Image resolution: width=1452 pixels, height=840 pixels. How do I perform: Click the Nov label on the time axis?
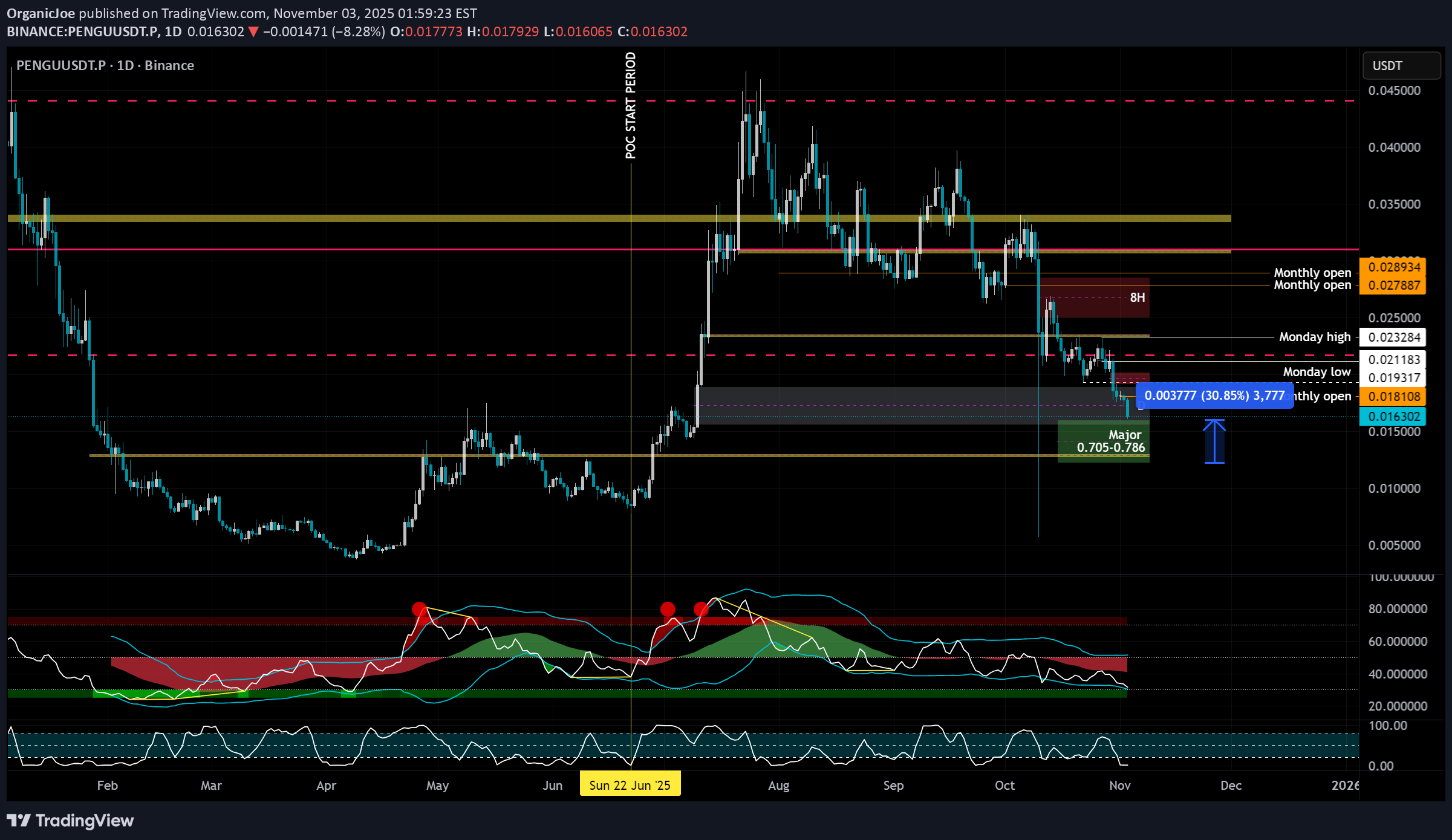pyautogui.click(x=1119, y=785)
